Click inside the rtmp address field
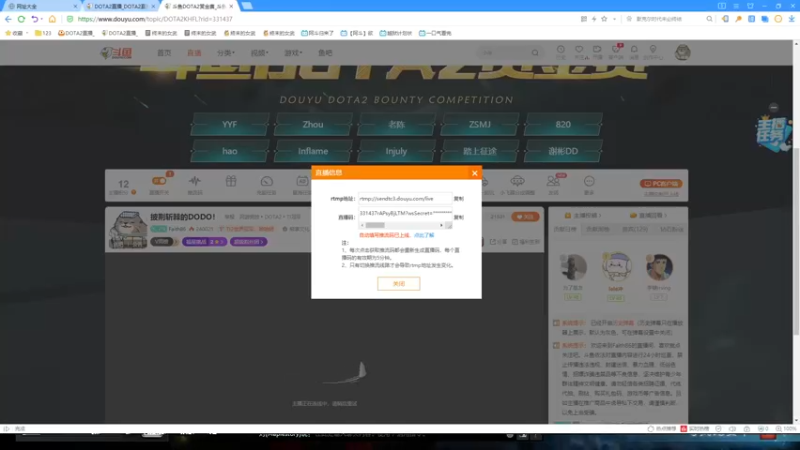 (405, 198)
